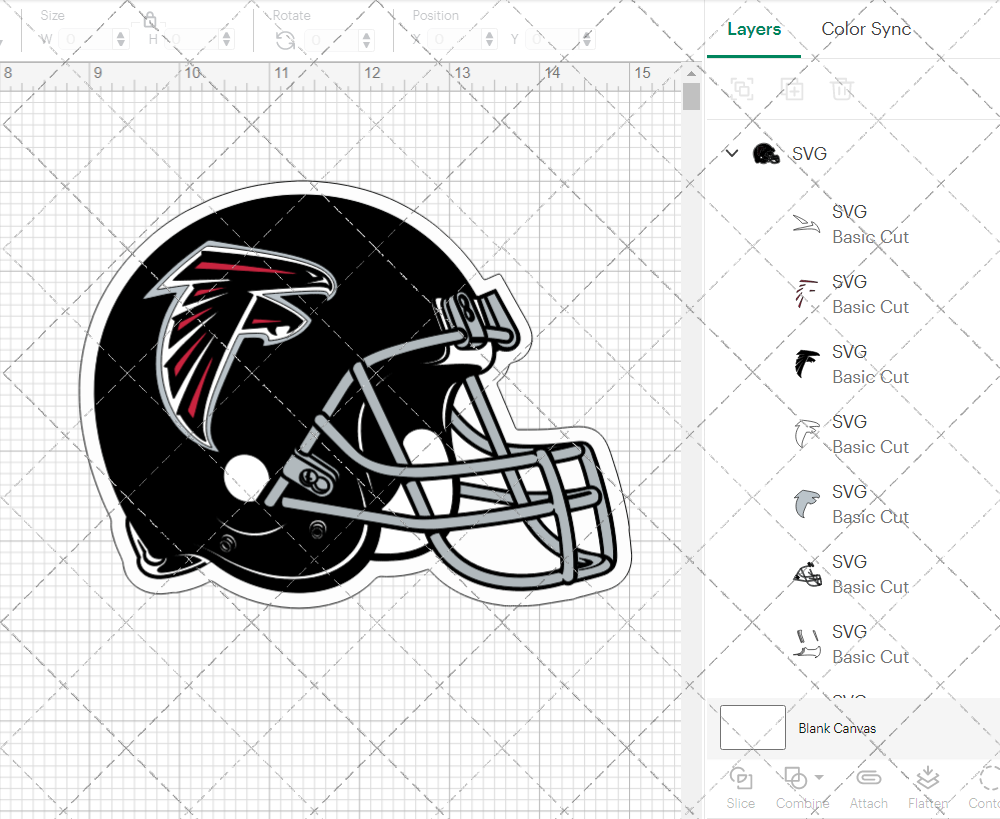Click the Rotate angle input field
This screenshot has height=819, width=1000.
point(332,40)
